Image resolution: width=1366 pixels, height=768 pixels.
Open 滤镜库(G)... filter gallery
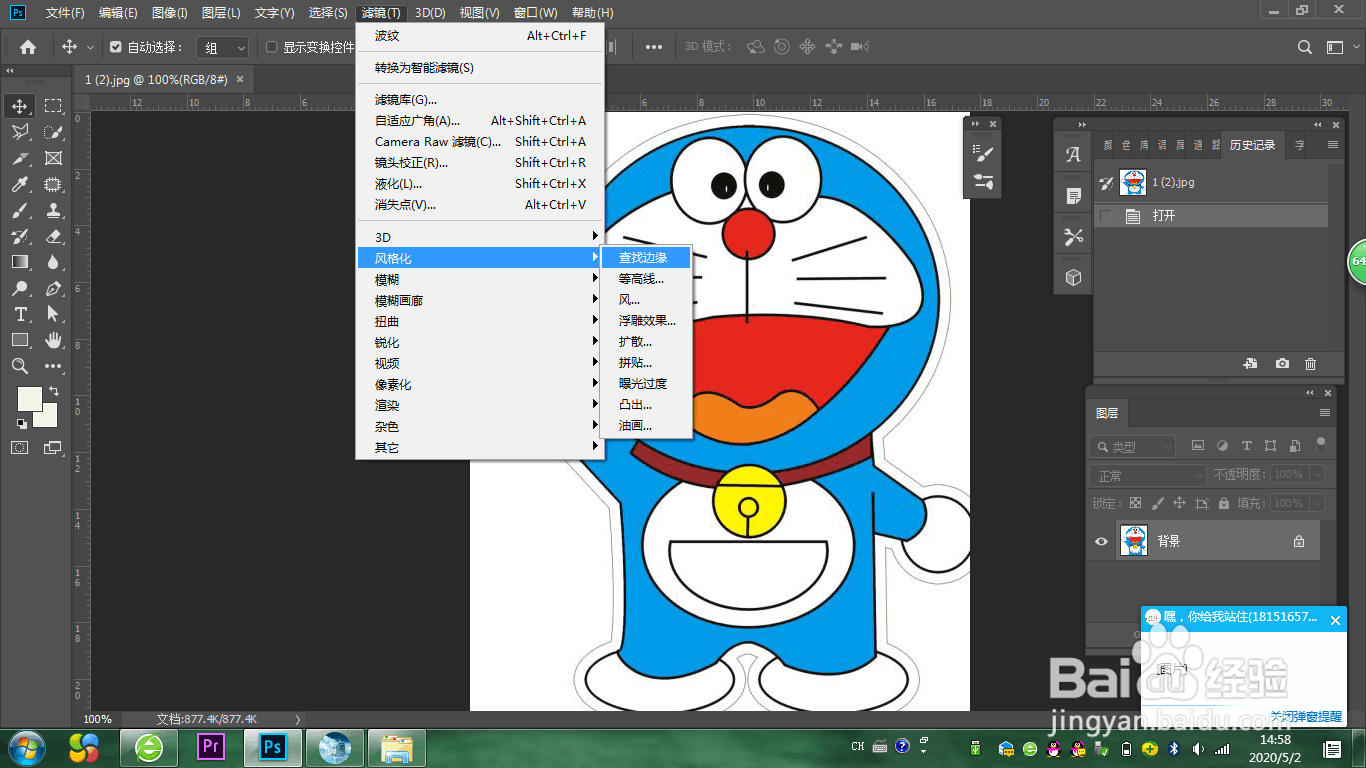(480, 99)
